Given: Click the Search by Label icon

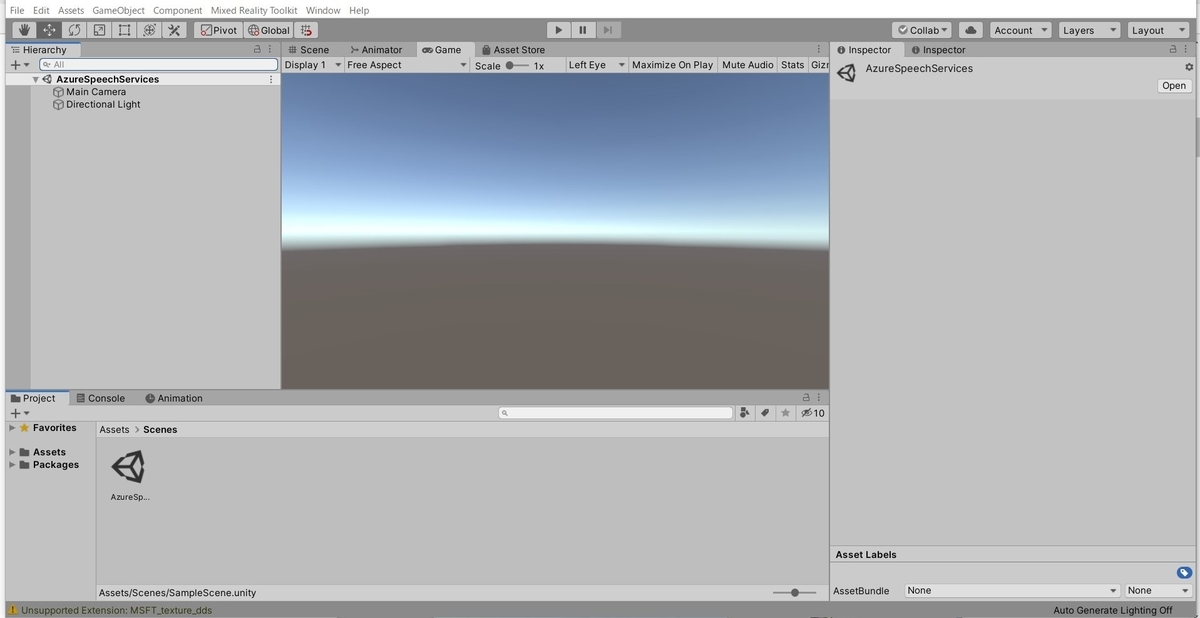Looking at the screenshot, I should (765, 413).
